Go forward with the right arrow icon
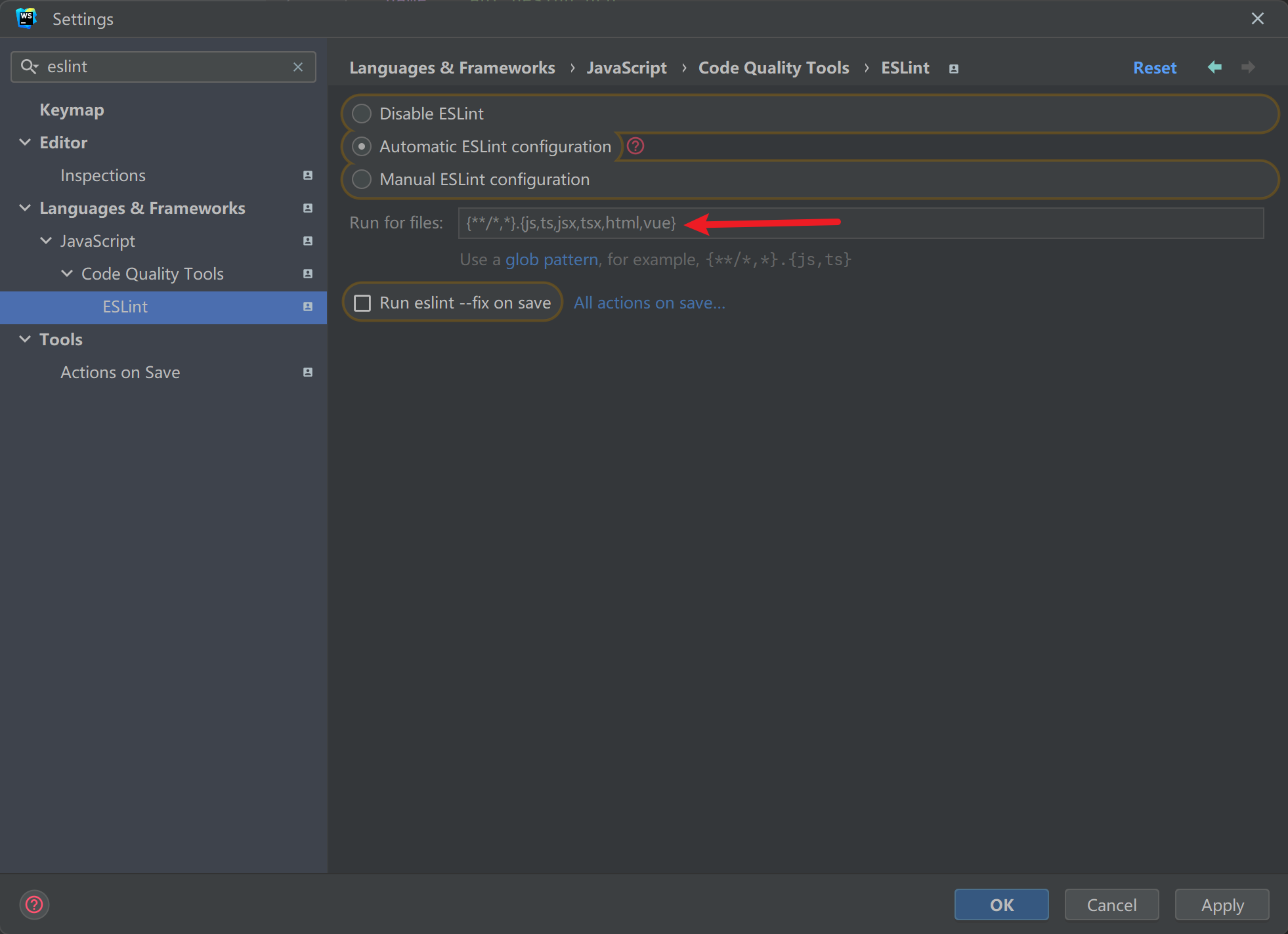The height and width of the screenshot is (934, 1288). click(1248, 67)
